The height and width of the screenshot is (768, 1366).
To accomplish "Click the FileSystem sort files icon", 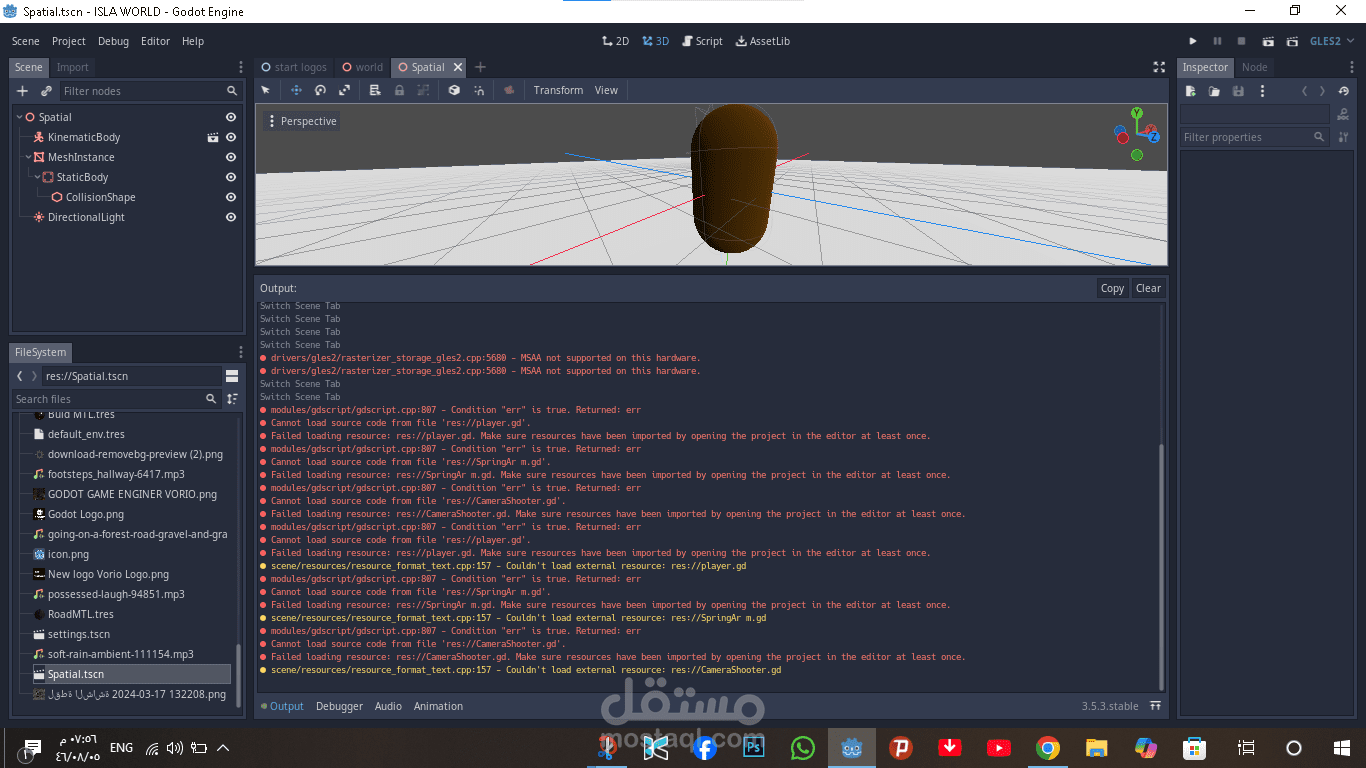I will 232,399.
